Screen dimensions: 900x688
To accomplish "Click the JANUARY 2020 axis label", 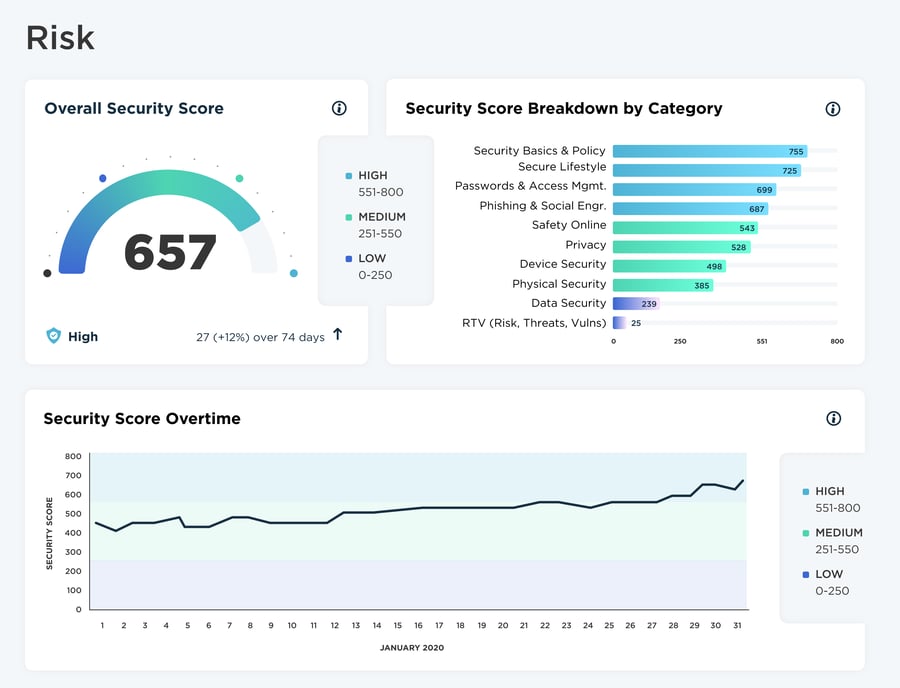I will [x=412, y=647].
